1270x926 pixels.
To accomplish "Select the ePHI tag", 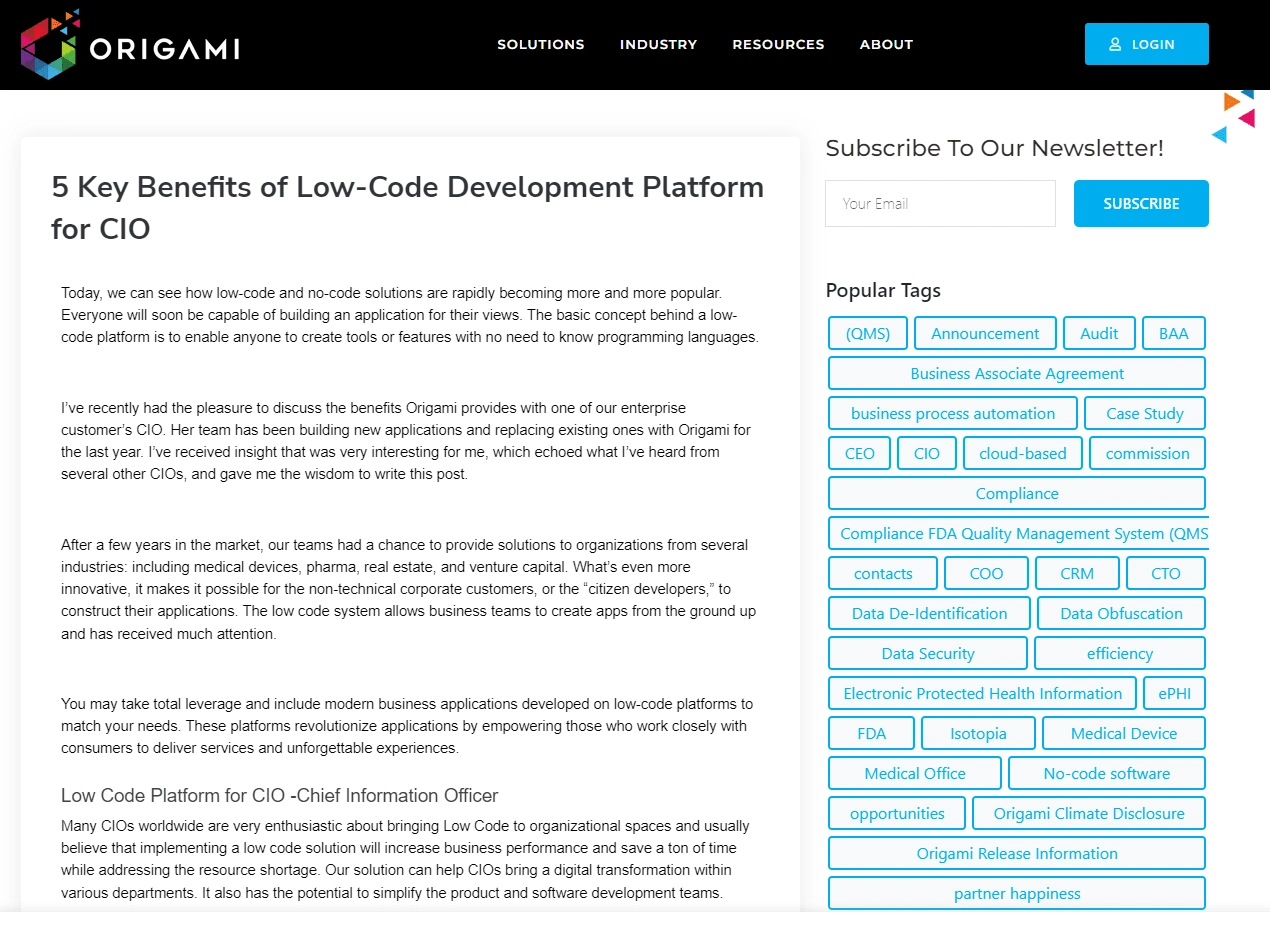I will (1175, 693).
